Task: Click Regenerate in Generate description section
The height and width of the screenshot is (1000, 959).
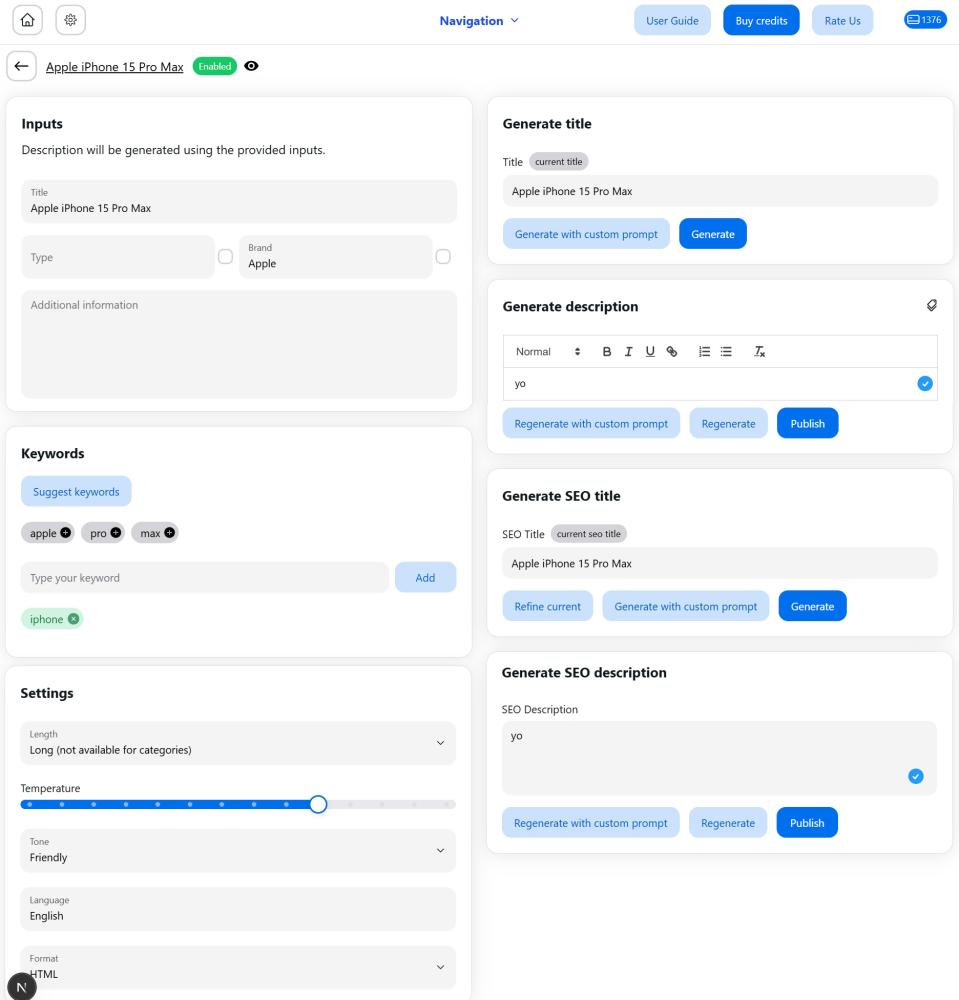Action: (728, 423)
